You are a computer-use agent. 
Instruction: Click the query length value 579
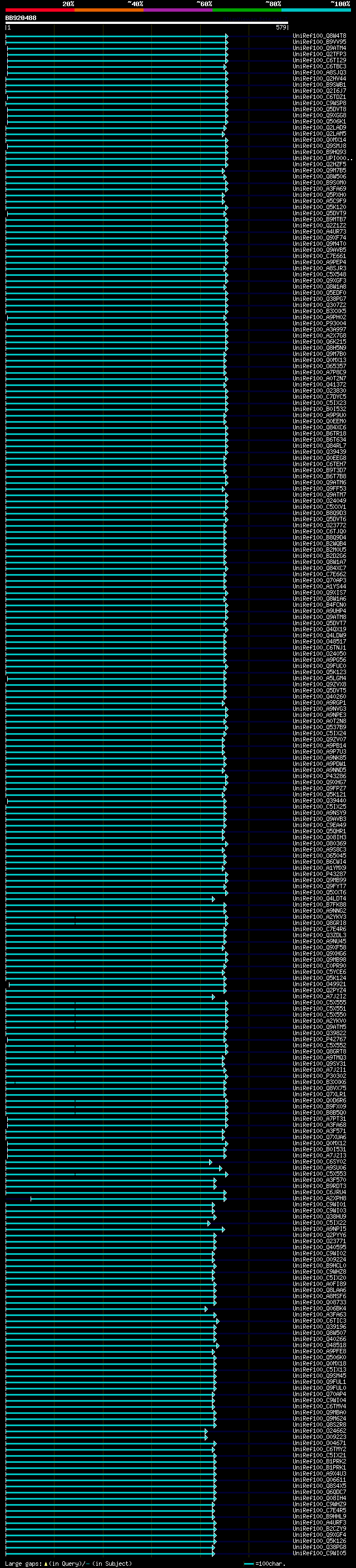click(x=281, y=27)
